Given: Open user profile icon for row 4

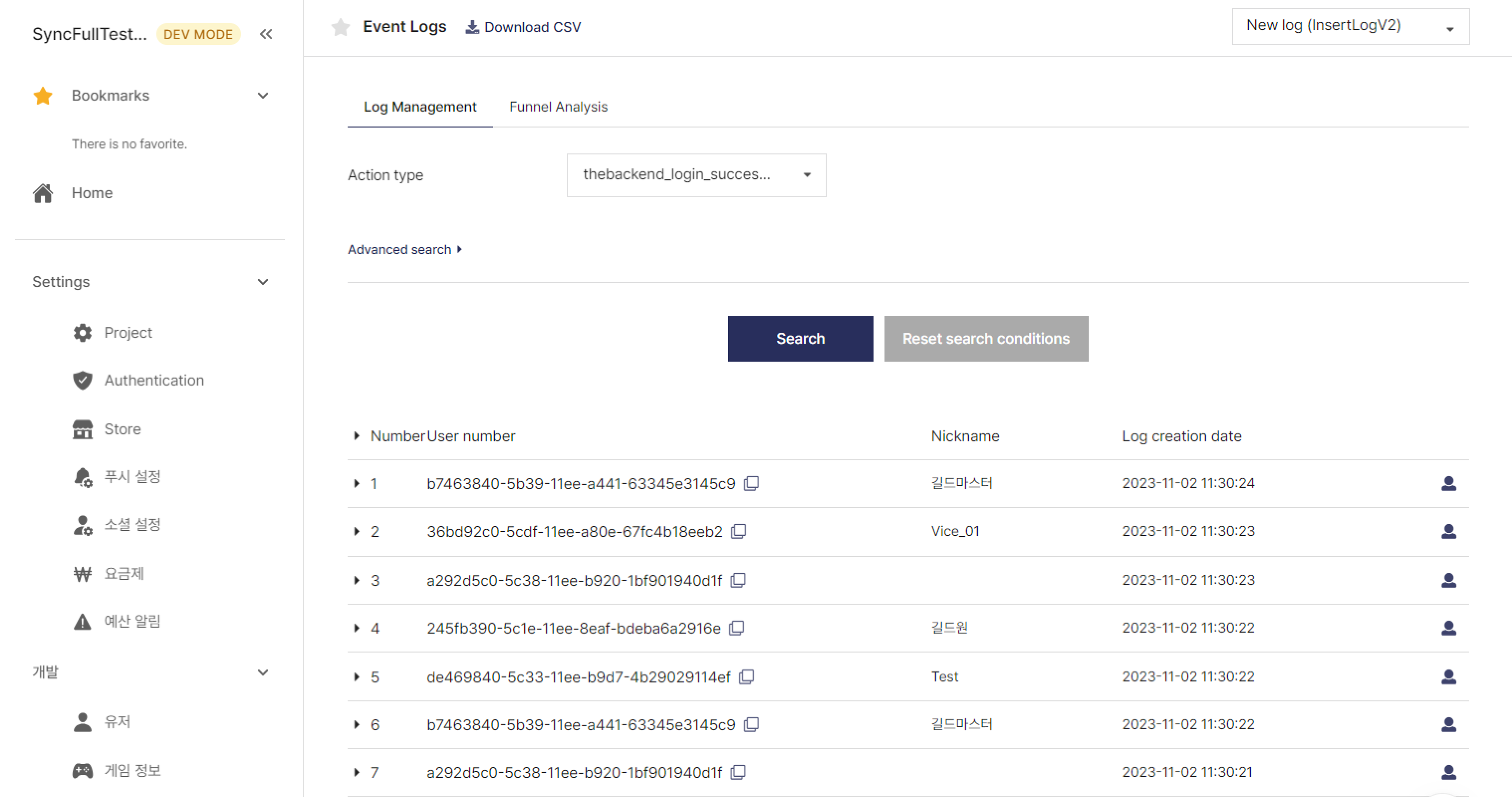Looking at the screenshot, I should (1449, 629).
